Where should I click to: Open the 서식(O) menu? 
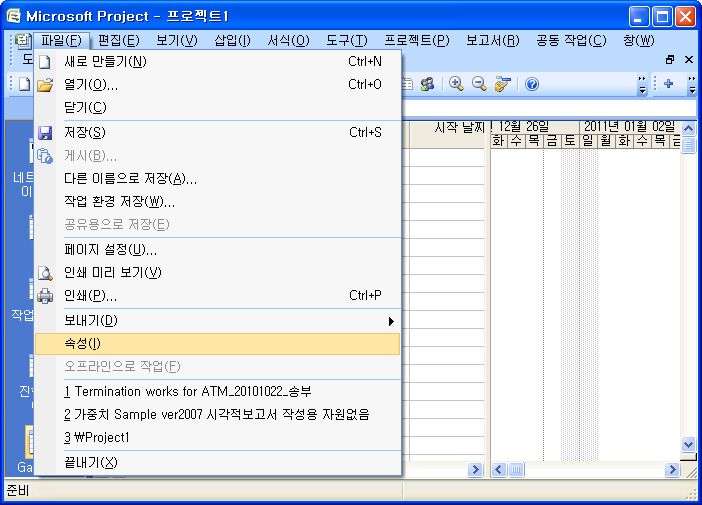[x=288, y=41]
